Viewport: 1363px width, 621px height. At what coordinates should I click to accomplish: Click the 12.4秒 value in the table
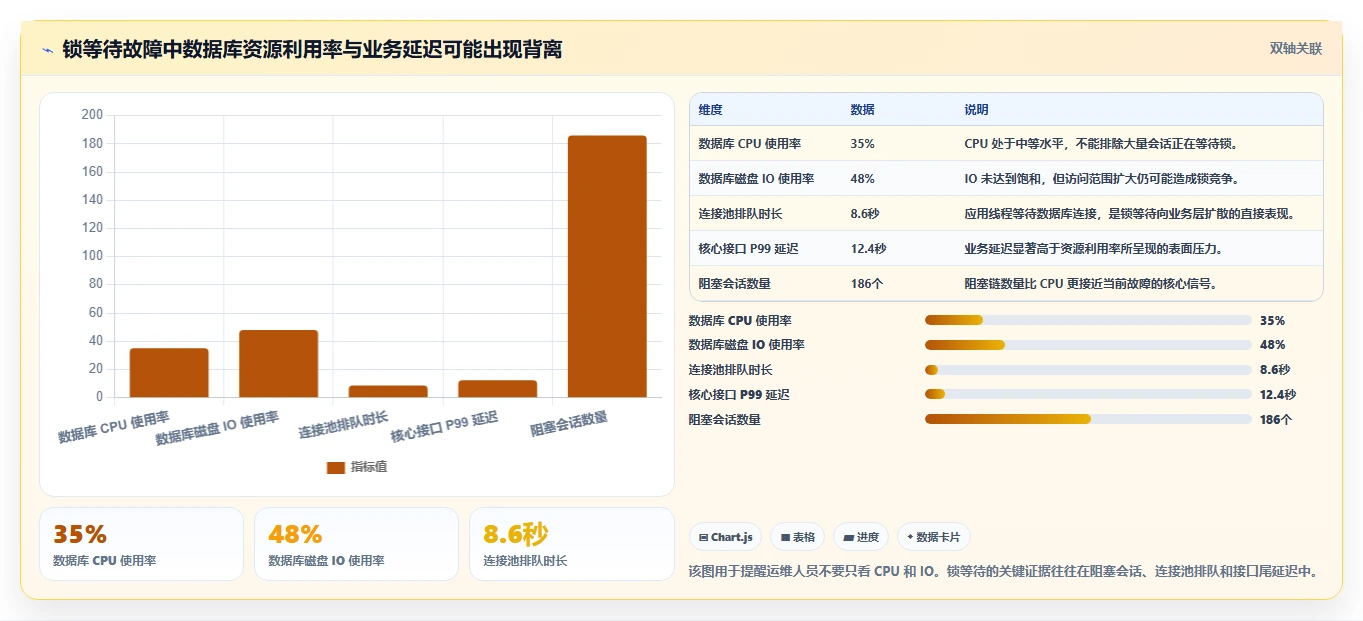coord(868,249)
